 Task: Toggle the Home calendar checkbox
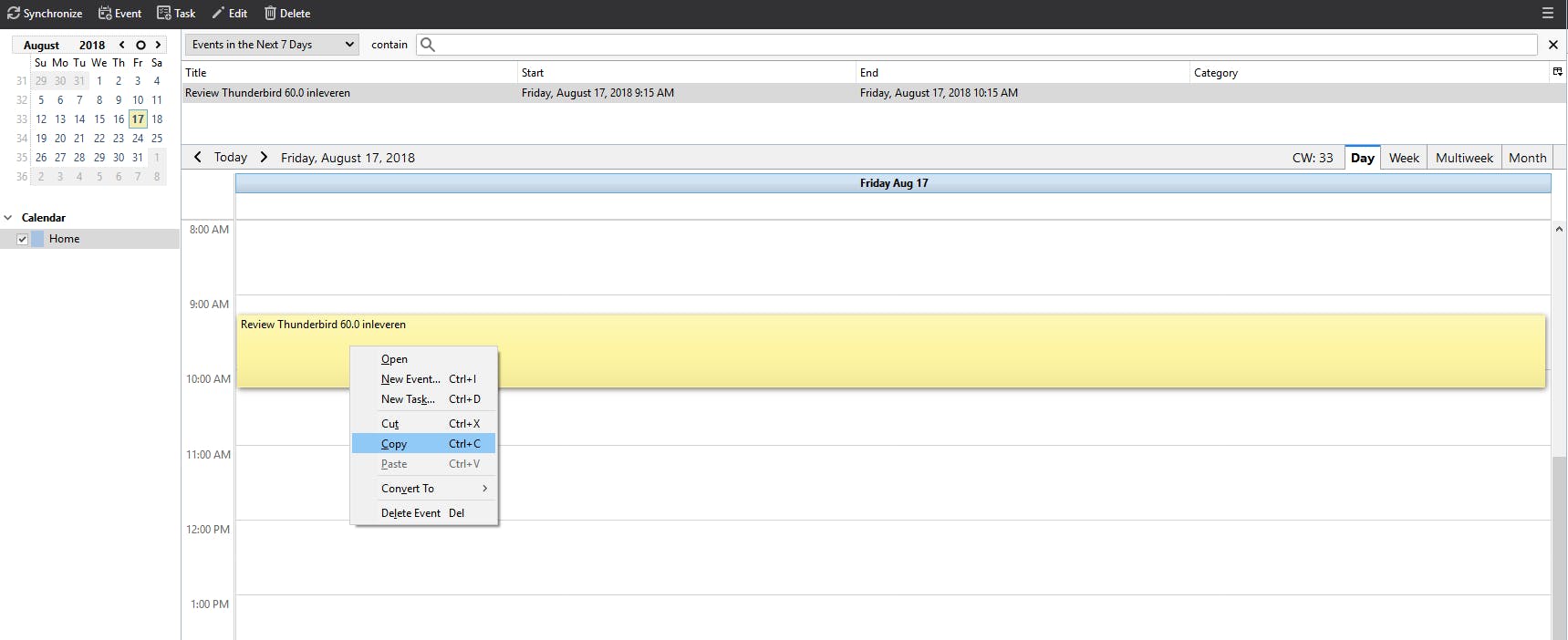pos(23,240)
